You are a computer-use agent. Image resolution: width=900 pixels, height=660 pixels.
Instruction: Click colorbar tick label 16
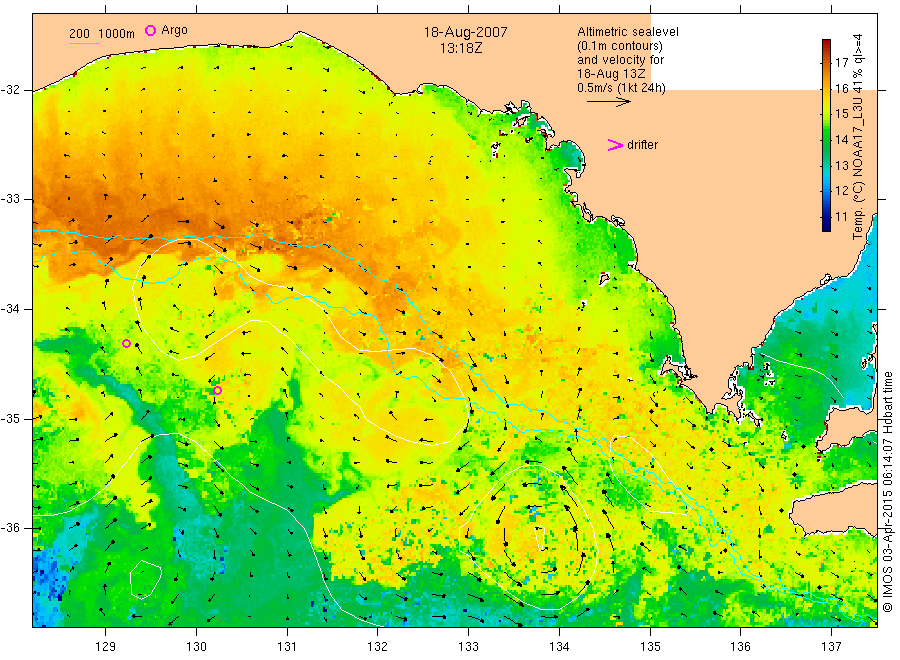click(x=841, y=88)
